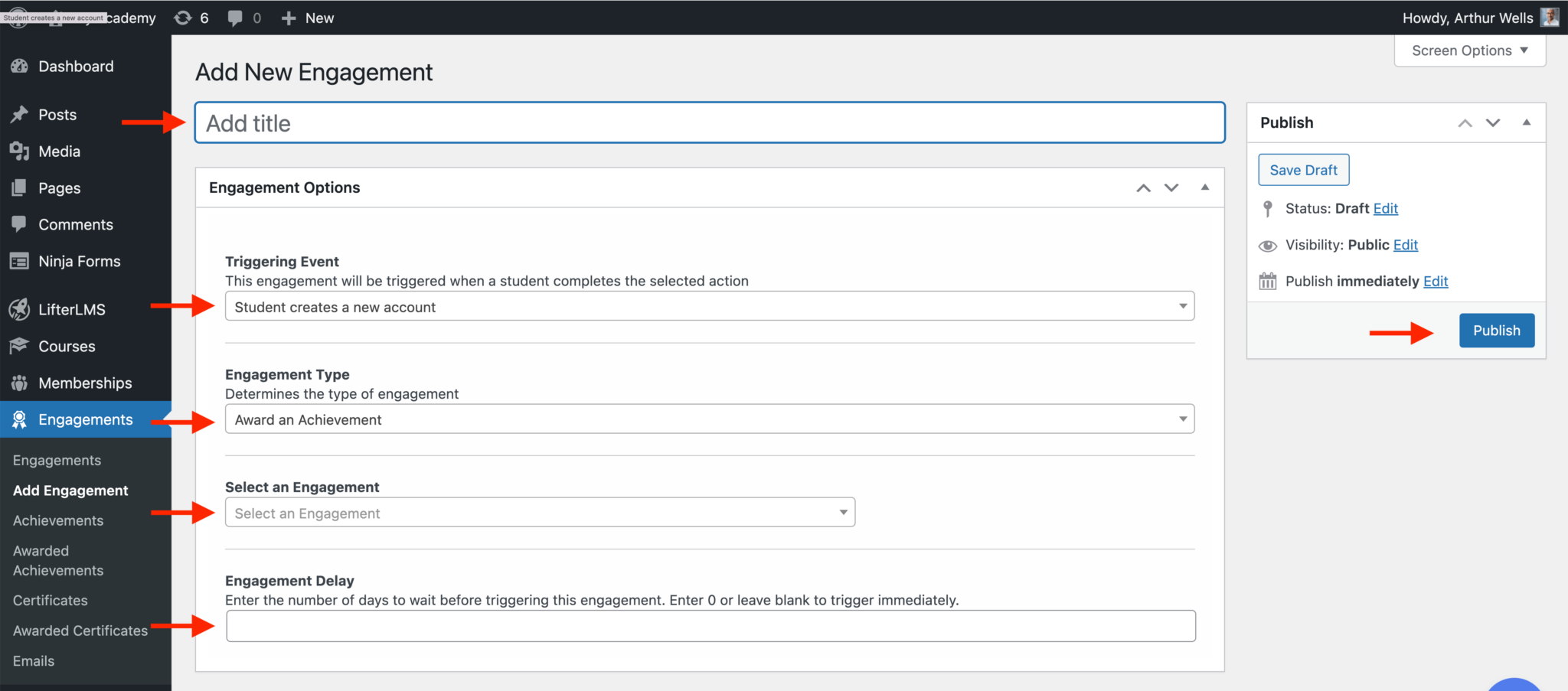Click the Save Draft button
This screenshot has height=691, width=1568.
click(x=1303, y=169)
